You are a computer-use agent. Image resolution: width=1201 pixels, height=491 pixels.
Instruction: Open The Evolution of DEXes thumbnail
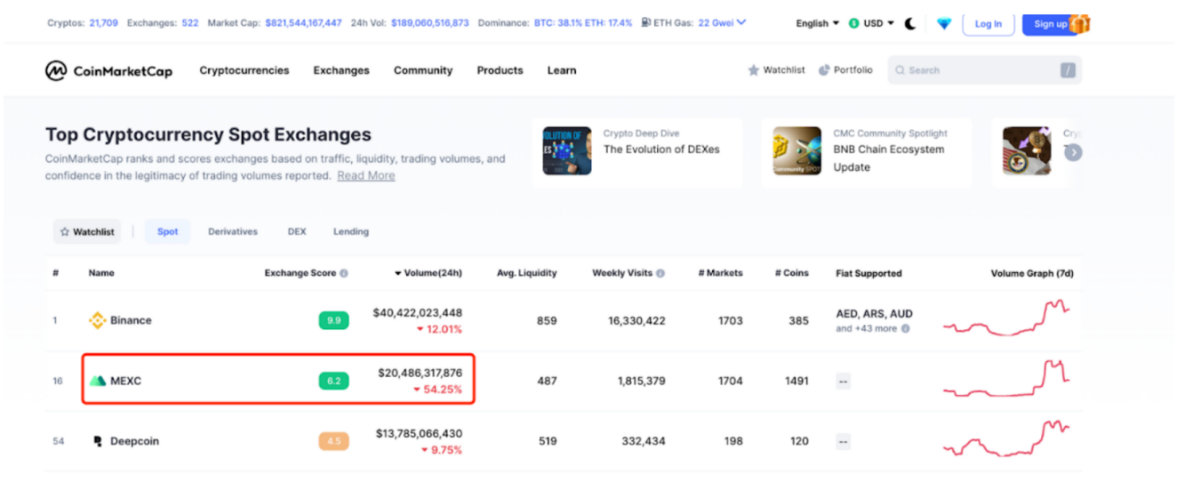pyautogui.click(x=567, y=151)
